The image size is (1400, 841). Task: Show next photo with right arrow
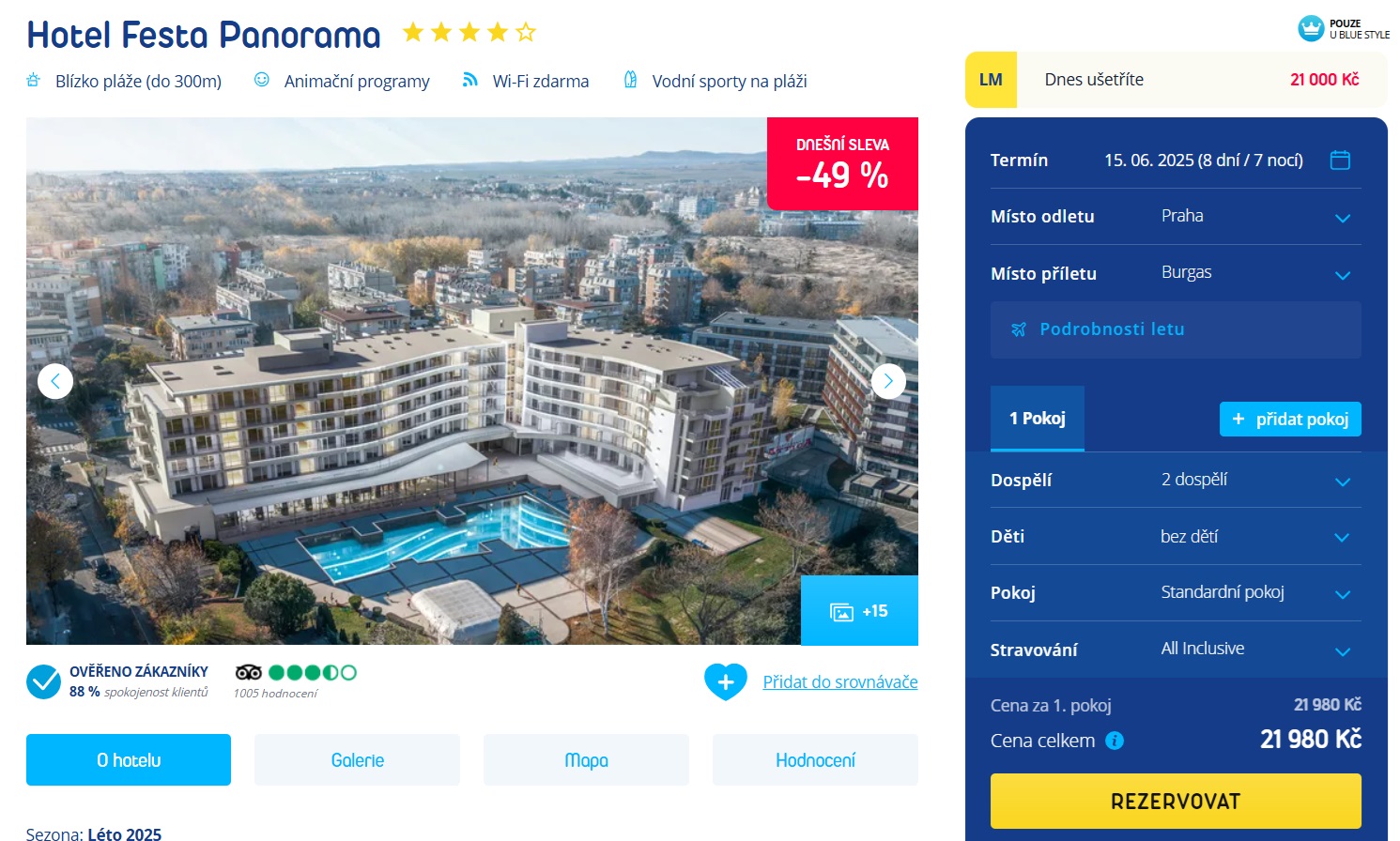point(888,381)
